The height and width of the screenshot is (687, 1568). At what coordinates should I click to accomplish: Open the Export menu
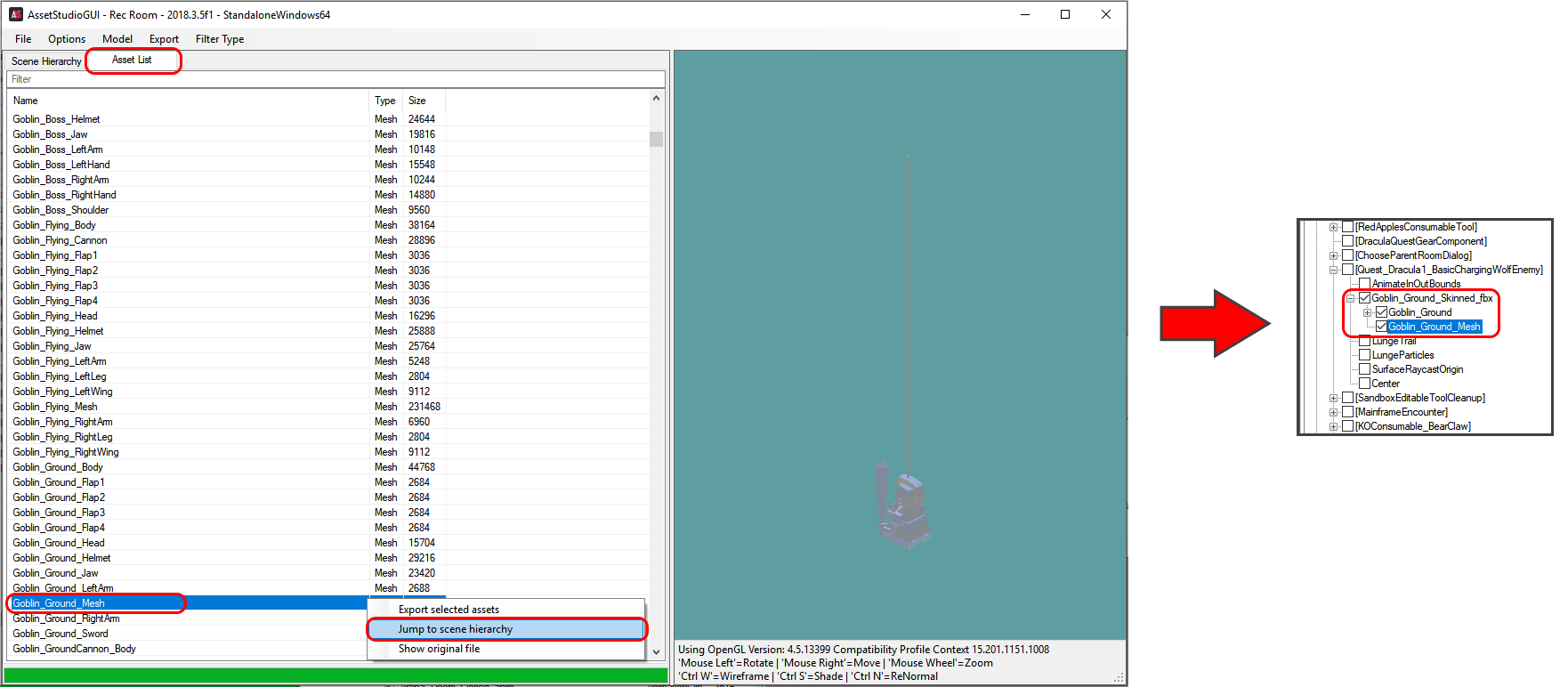coord(164,39)
